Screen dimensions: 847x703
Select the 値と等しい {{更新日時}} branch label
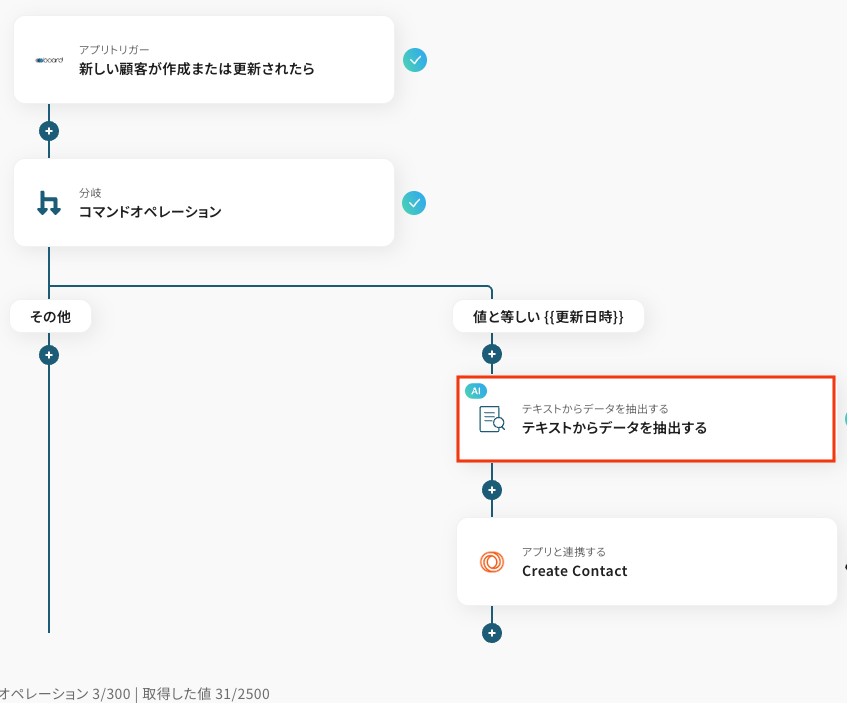point(548,316)
